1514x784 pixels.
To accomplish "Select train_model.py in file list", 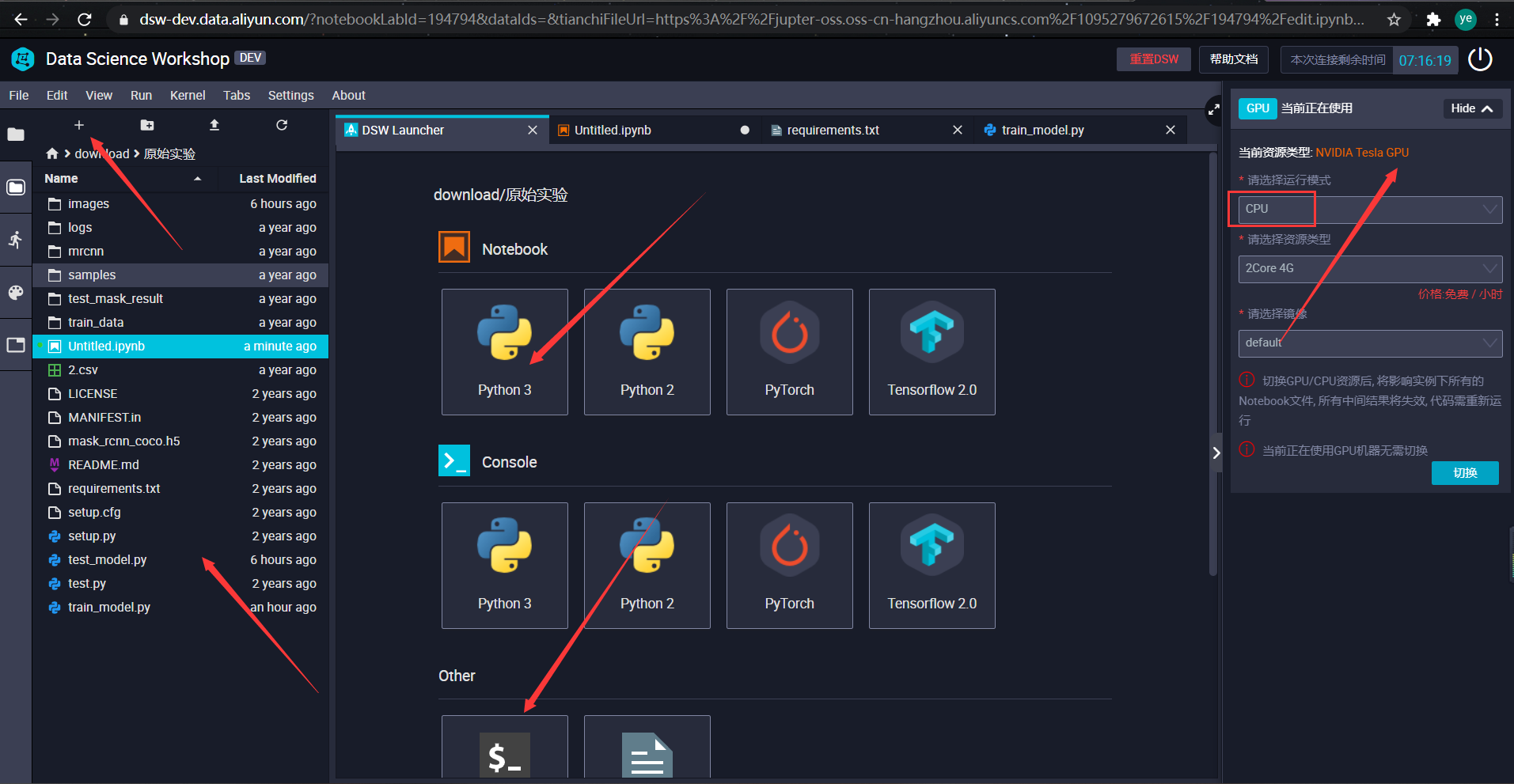I will (x=180, y=608).
